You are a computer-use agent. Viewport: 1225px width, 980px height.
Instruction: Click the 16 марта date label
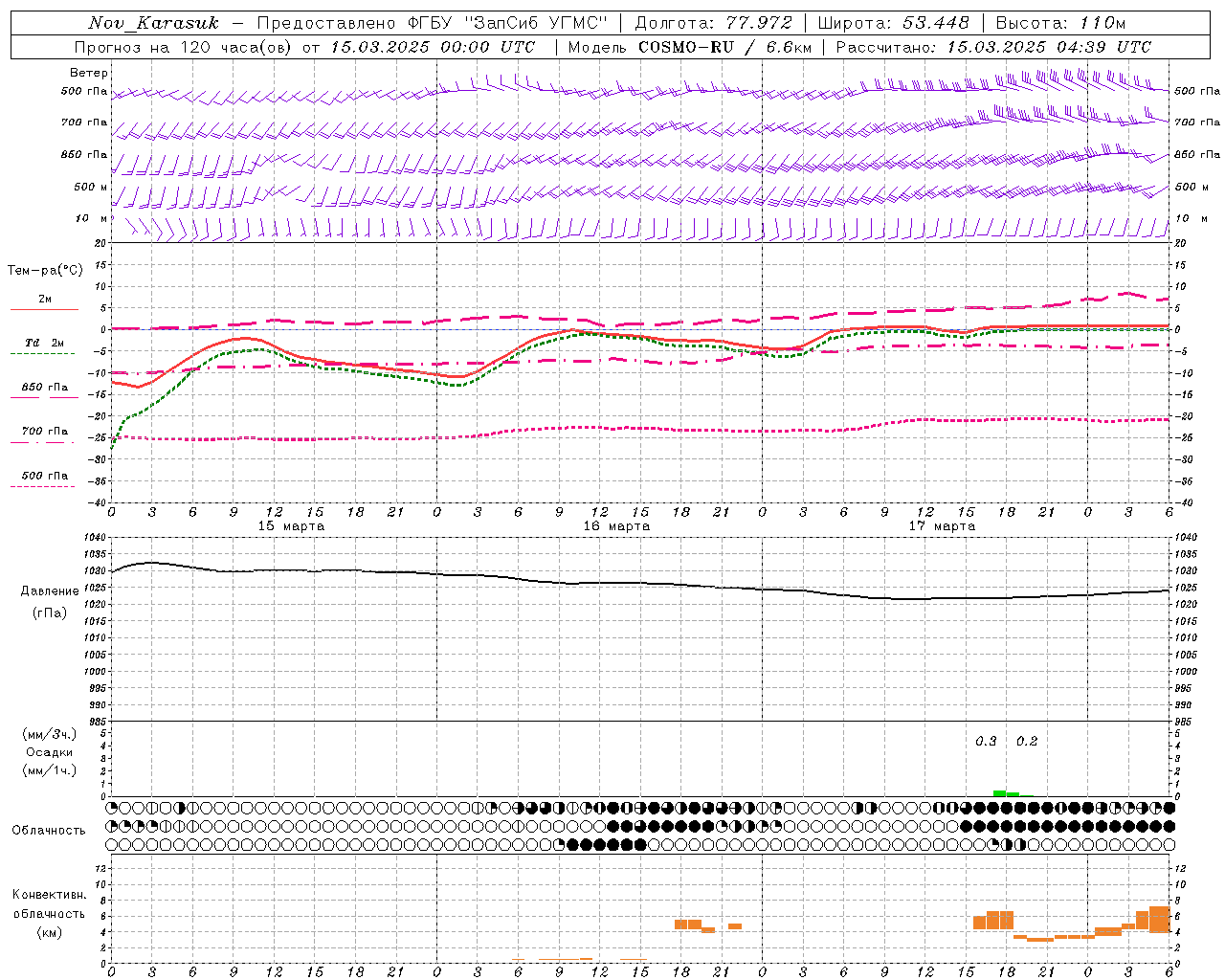pyautogui.click(x=616, y=526)
